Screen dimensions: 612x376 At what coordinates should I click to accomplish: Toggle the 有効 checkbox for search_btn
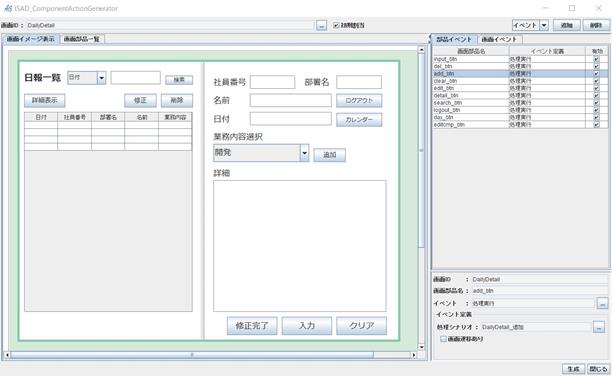point(596,103)
